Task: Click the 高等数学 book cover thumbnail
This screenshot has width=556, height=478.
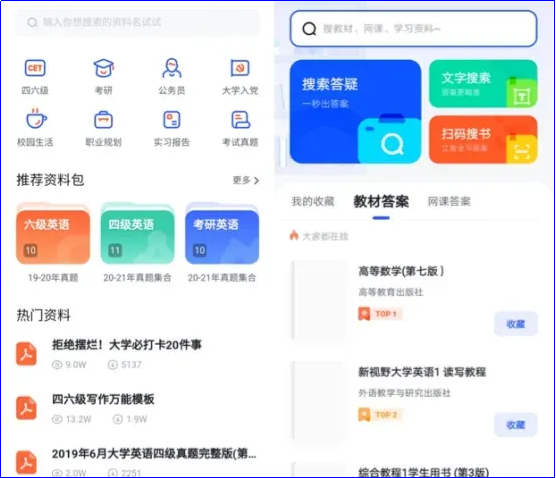Action: [x=319, y=300]
